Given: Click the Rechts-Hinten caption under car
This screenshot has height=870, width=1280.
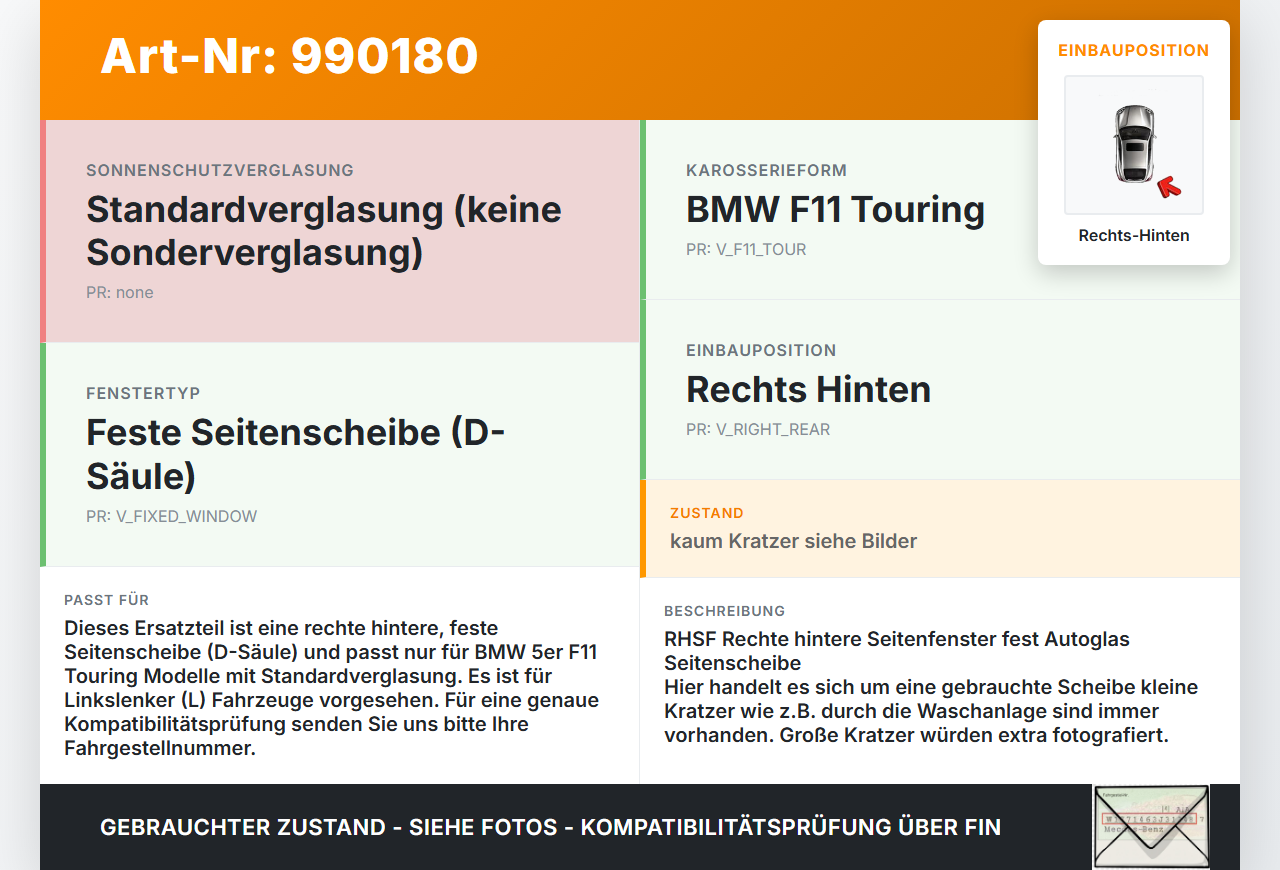Looking at the screenshot, I should [1134, 236].
